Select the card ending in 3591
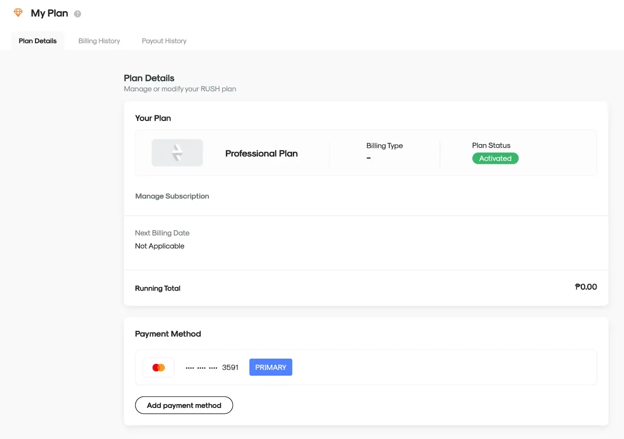 [366, 367]
